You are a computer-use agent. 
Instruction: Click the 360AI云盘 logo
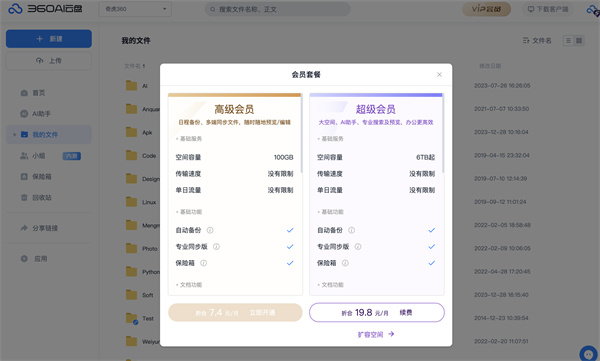pos(45,8)
